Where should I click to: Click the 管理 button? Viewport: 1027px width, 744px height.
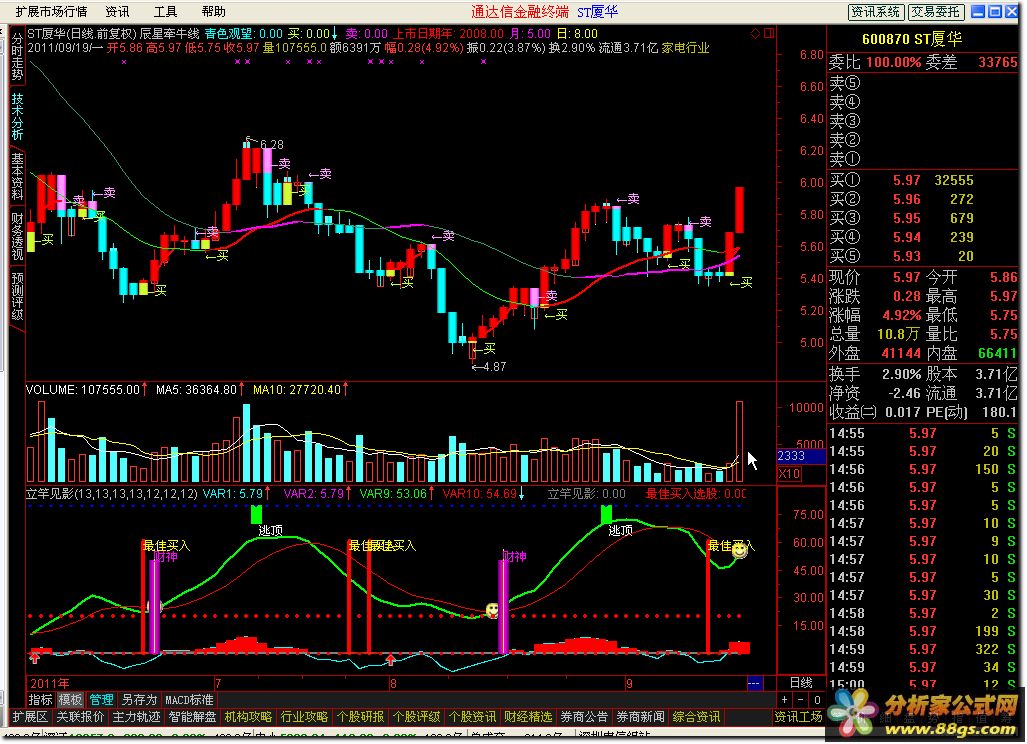pyautogui.click(x=102, y=700)
